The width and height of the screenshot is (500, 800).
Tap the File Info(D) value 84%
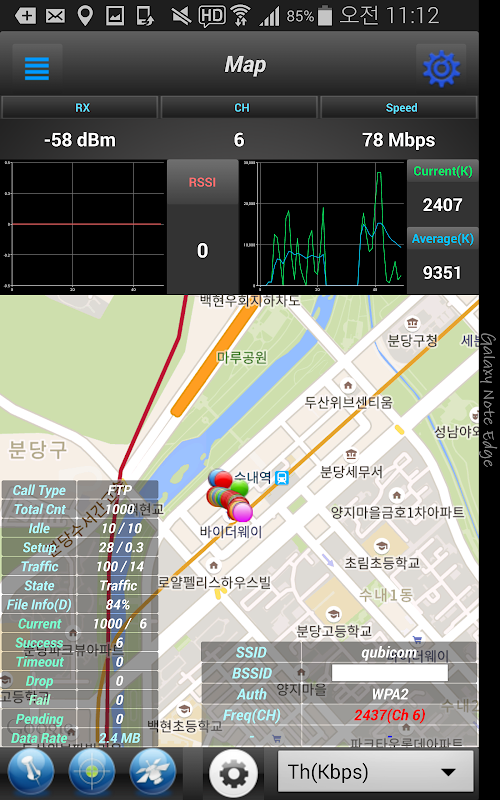click(x=118, y=605)
